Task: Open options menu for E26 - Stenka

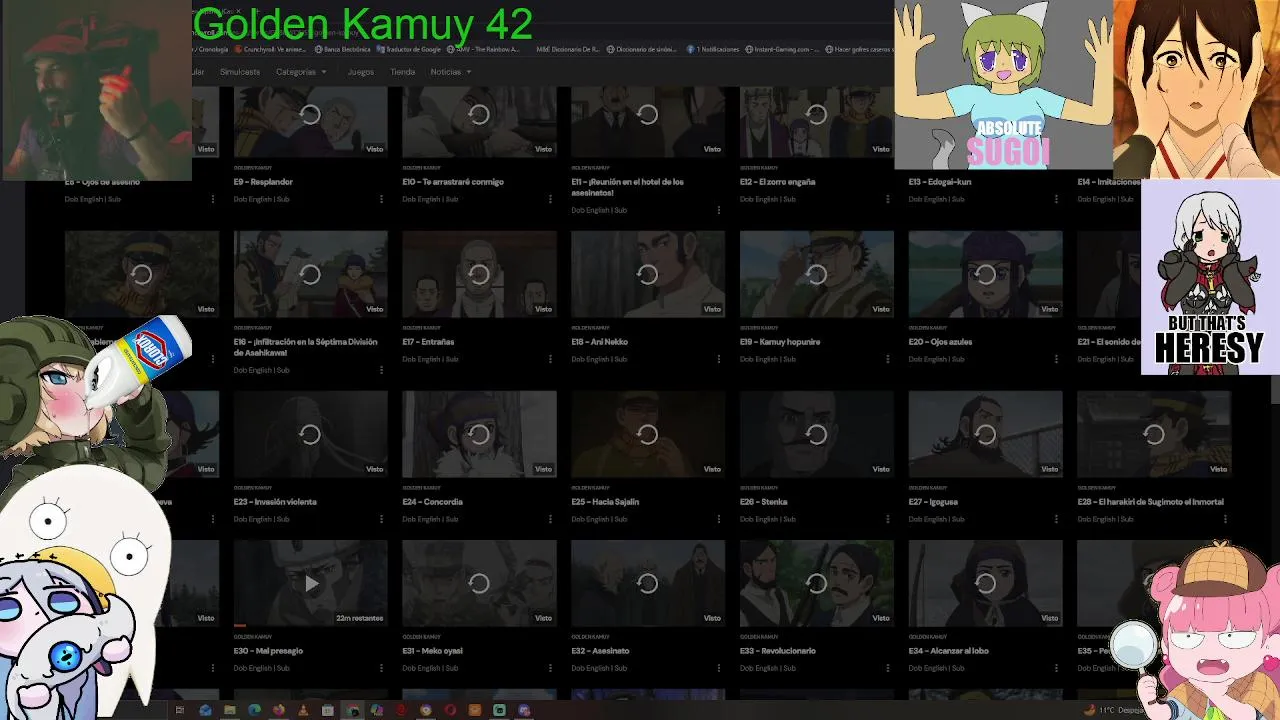Action: coord(888,519)
